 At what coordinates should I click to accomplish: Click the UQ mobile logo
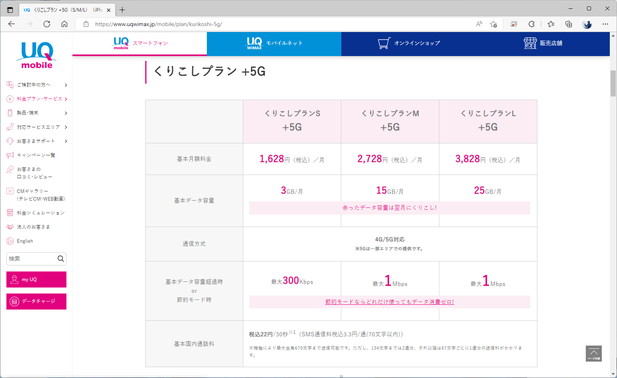[x=36, y=55]
